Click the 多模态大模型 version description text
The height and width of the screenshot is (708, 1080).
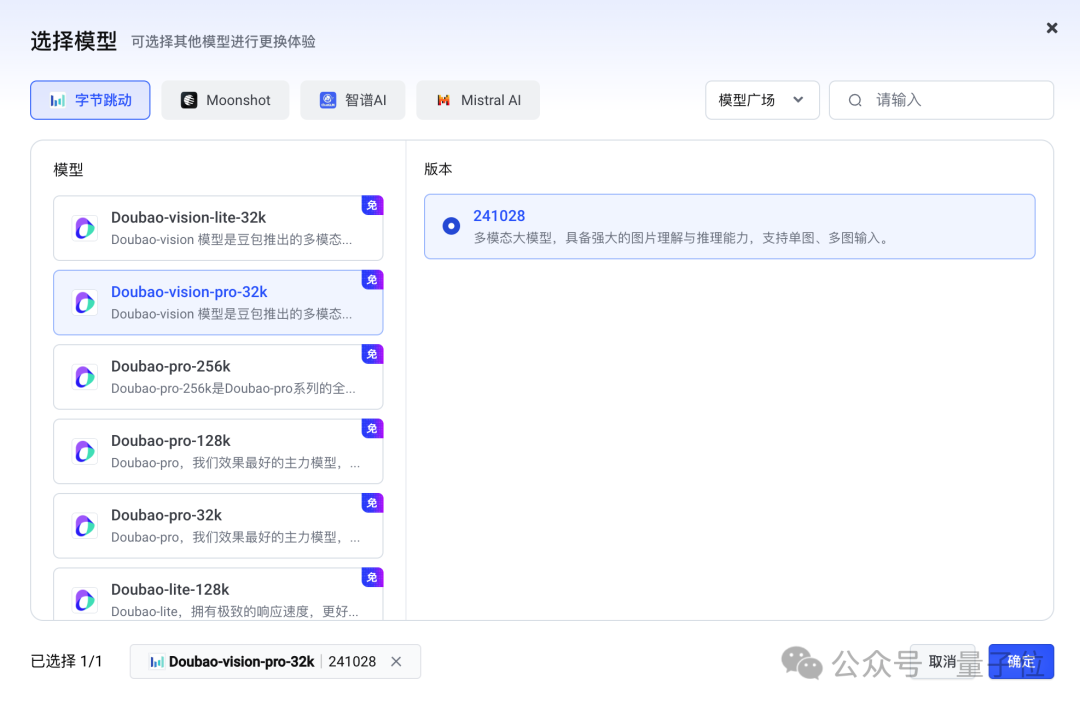(x=683, y=238)
